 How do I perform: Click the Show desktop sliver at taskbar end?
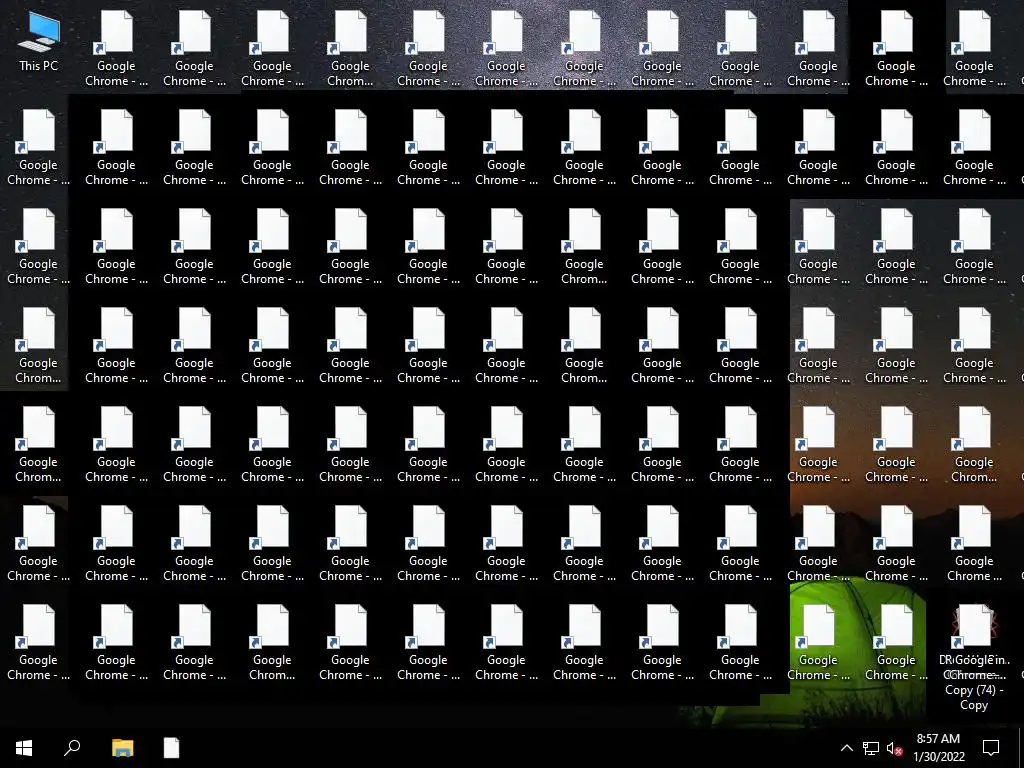click(x=1021, y=748)
